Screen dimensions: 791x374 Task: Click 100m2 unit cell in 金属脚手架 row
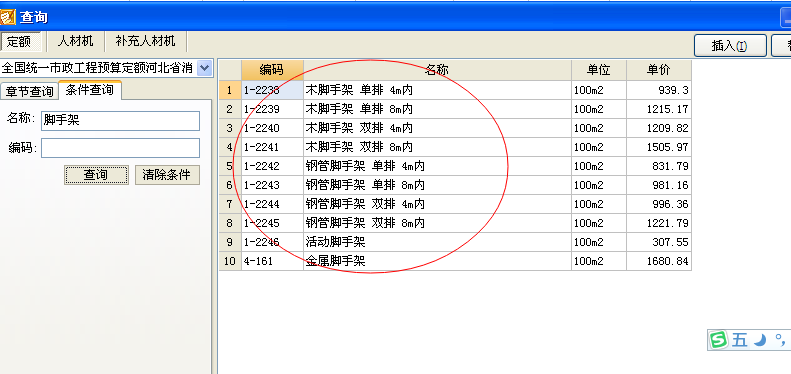tap(599, 261)
